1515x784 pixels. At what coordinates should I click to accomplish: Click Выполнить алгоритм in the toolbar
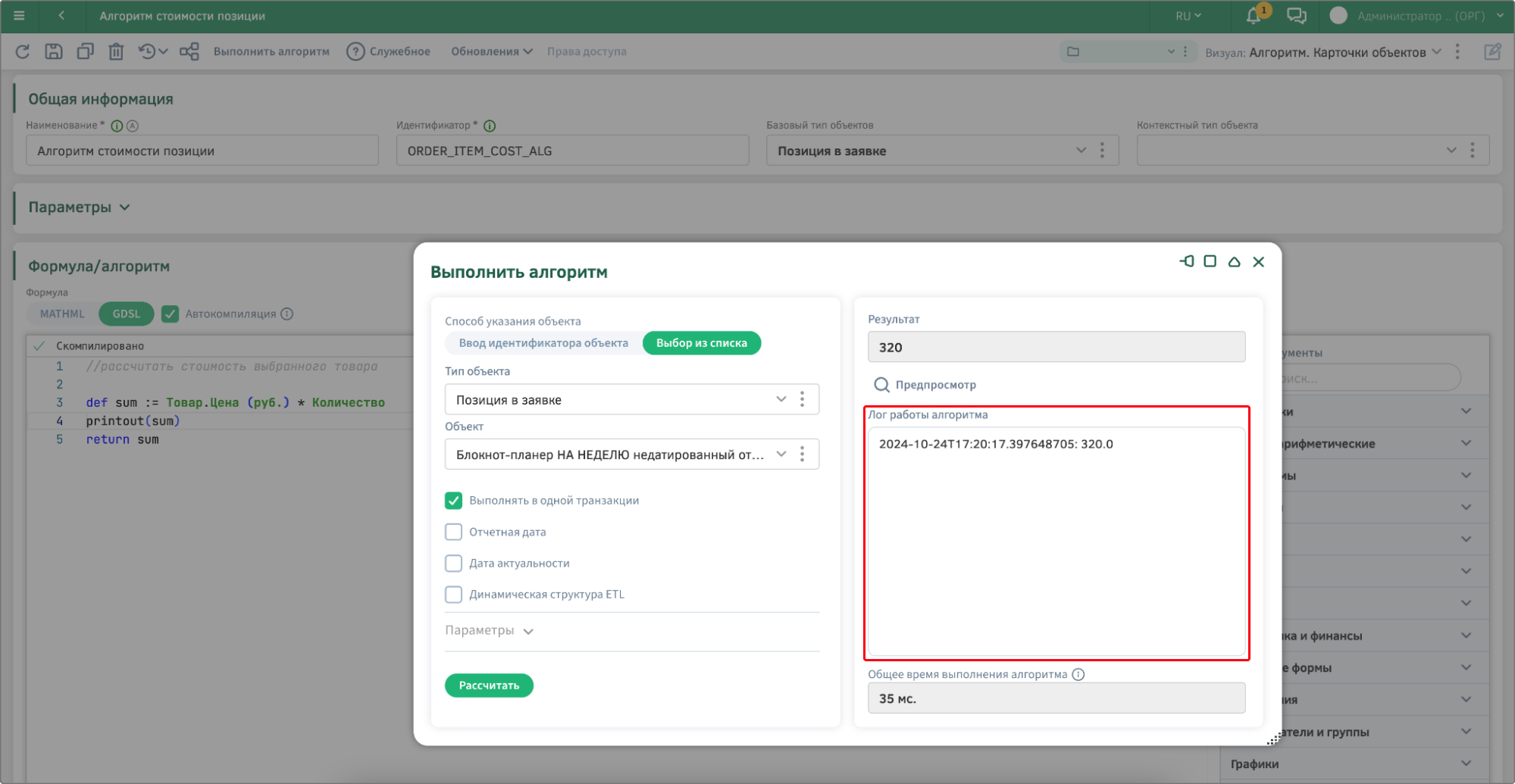(x=271, y=52)
